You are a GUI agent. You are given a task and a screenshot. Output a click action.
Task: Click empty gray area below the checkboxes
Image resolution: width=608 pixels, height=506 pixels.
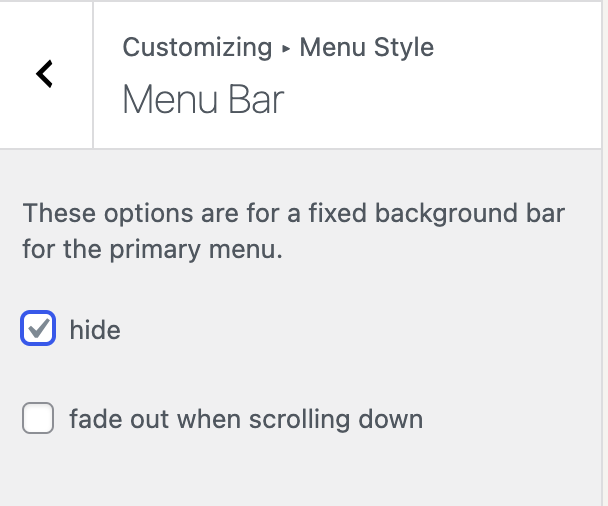click(x=300, y=475)
